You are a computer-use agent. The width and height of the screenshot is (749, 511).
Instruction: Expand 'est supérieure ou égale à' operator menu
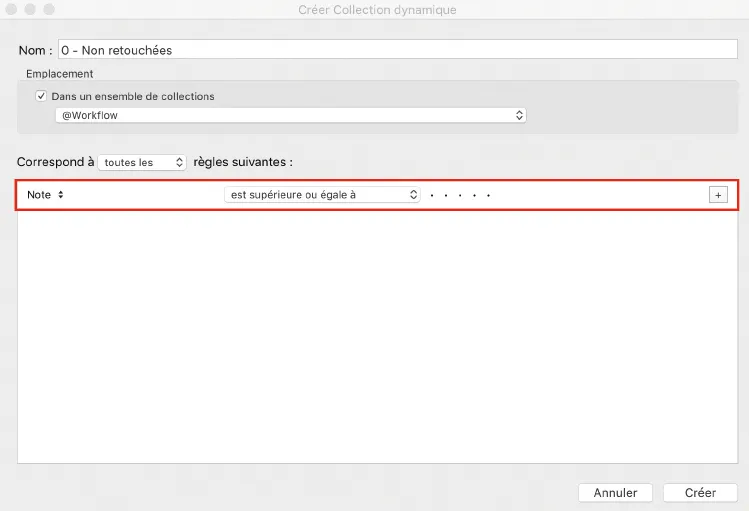coord(321,195)
